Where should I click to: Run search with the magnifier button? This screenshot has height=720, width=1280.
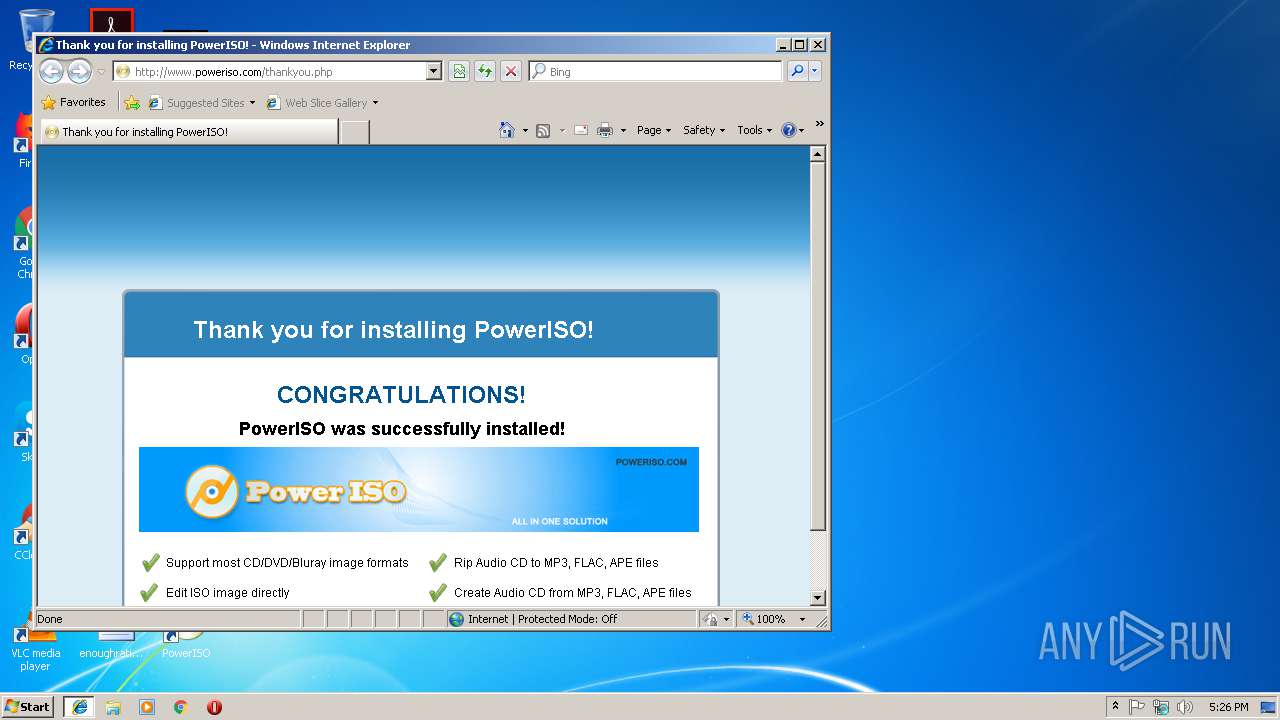(797, 71)
